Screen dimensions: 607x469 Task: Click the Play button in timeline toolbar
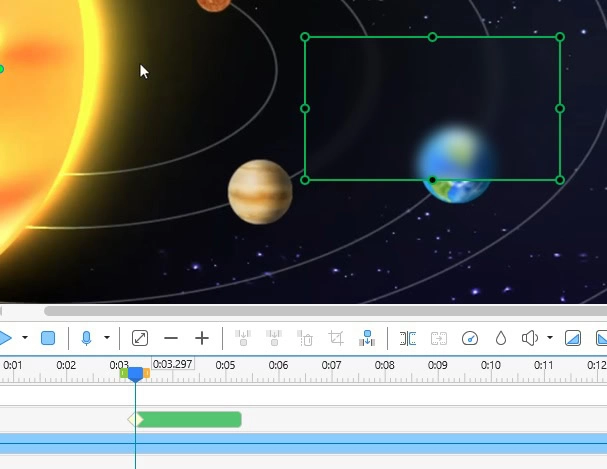[x=5, y=338]
